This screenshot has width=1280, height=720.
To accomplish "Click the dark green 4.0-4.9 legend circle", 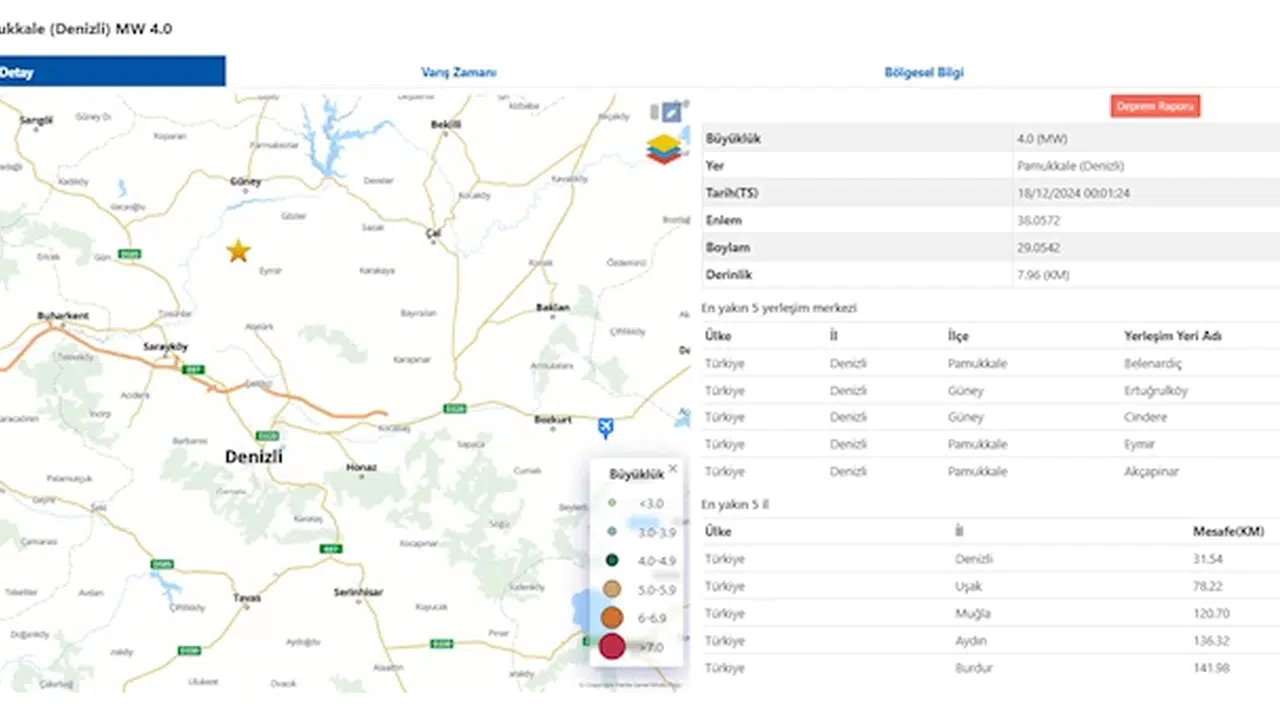I will (612, 560).
